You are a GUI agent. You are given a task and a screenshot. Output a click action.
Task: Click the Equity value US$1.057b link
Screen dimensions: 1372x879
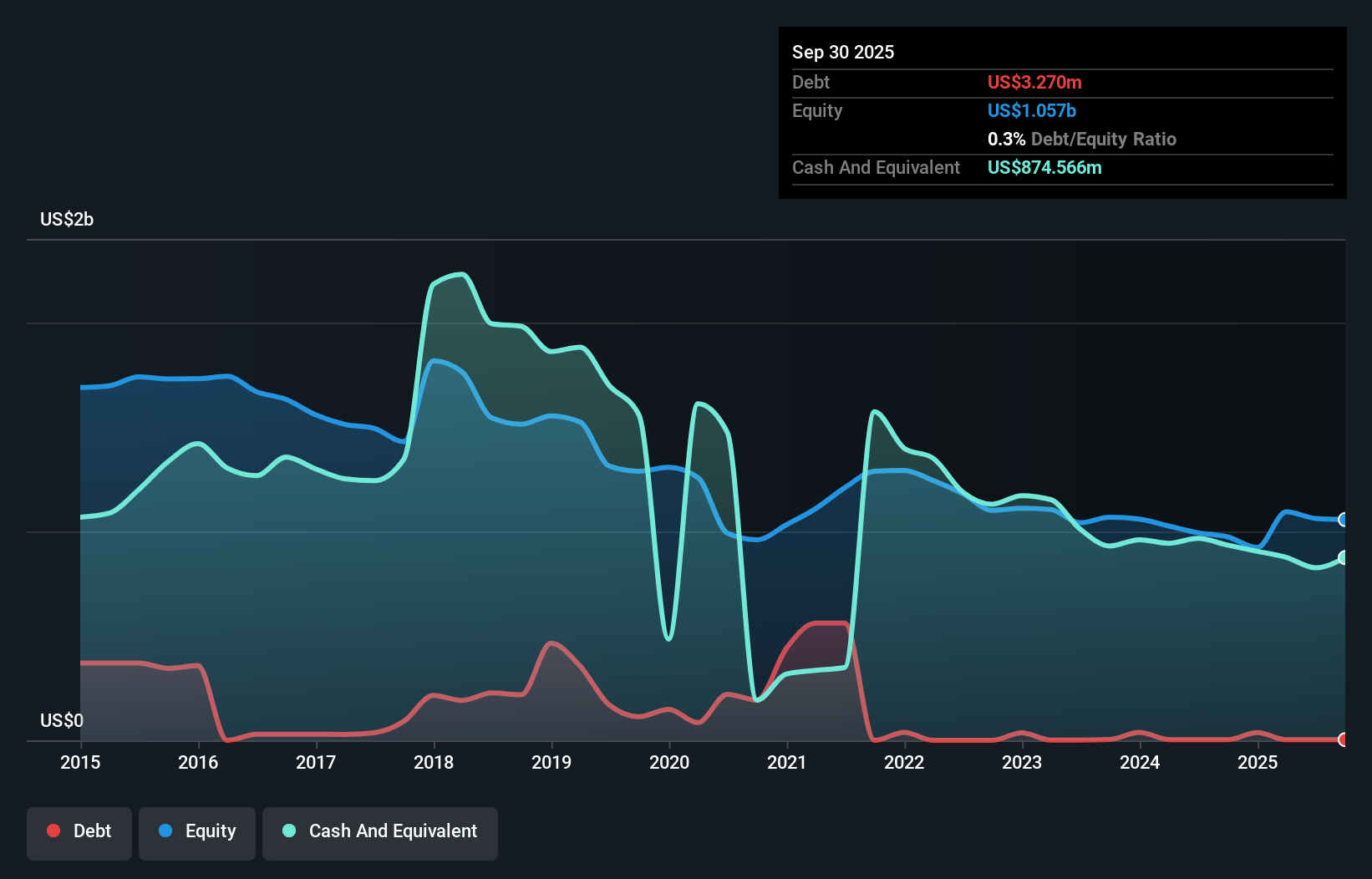pyautogui.click(x=1031, y=110)
